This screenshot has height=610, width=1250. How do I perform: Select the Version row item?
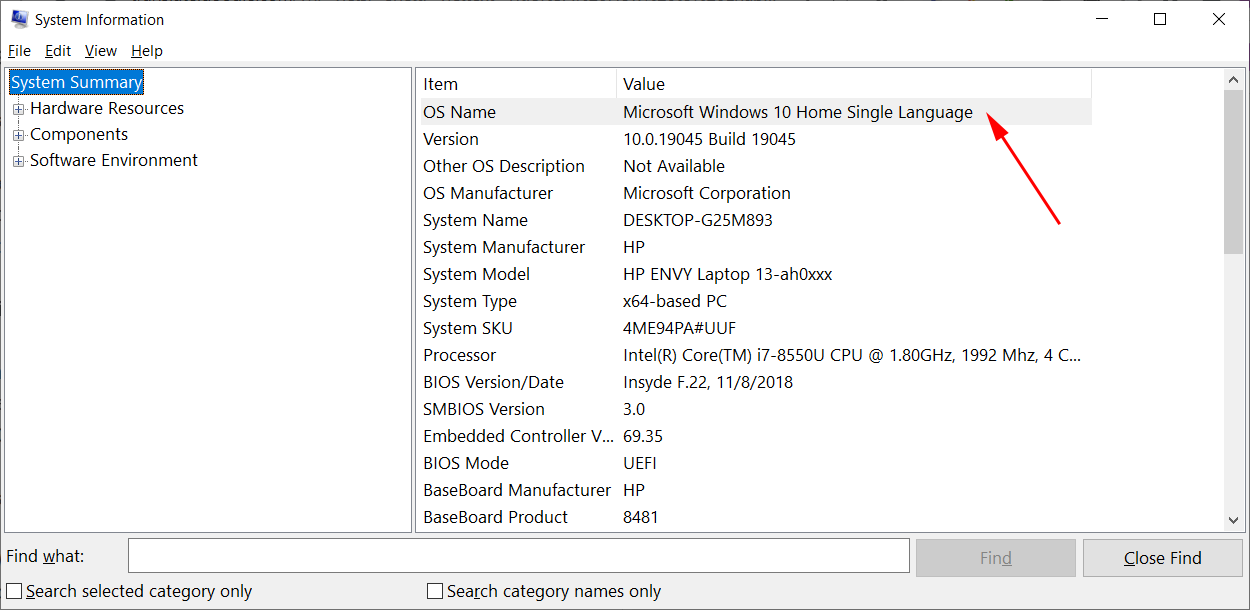[x=755, y=139]
